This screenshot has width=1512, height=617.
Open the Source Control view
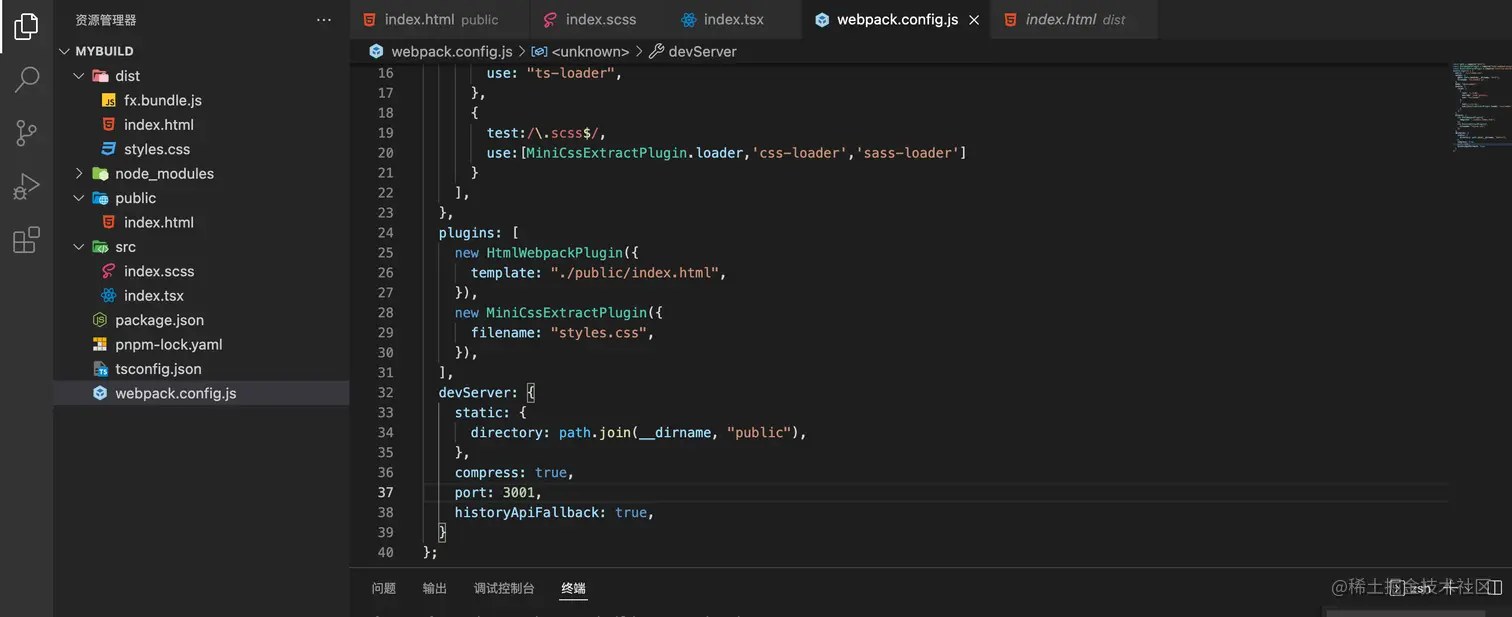27,133
